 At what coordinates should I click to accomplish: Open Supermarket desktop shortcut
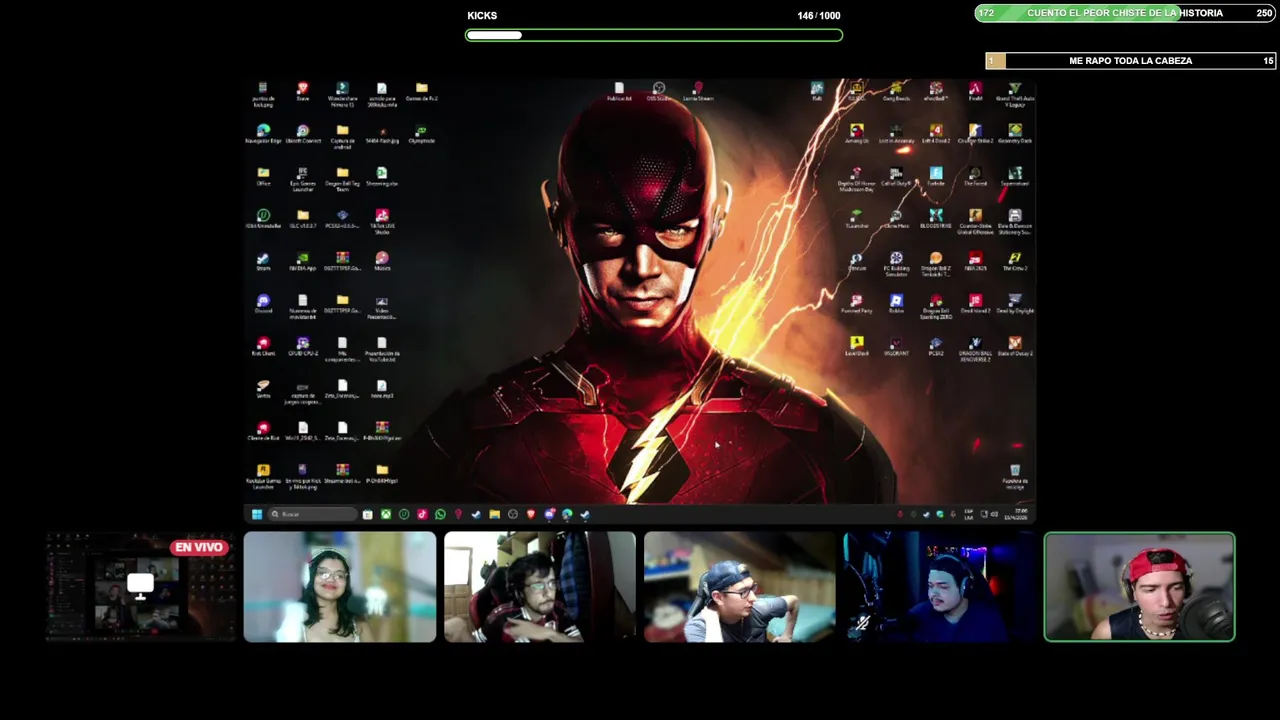[1015, 176]
